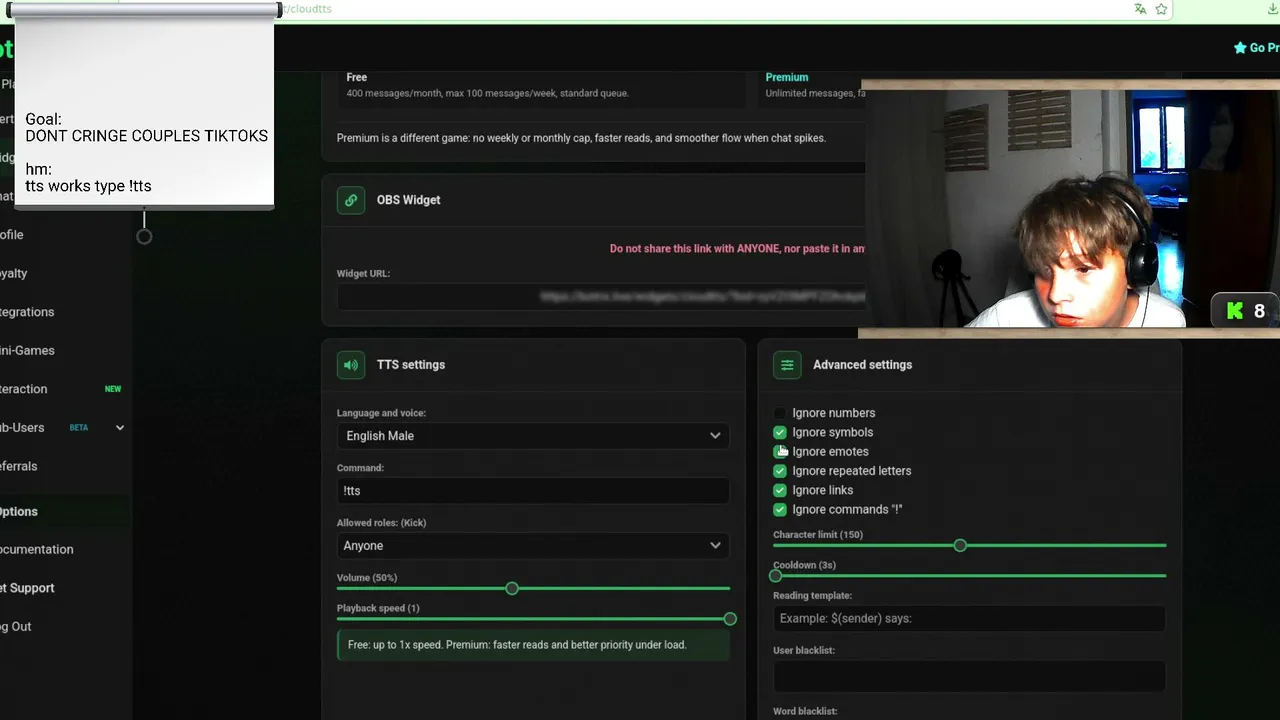Click the BETA badge beside Sub-Users
This screenshot has height=720, width=1280.
pos(78,428)
